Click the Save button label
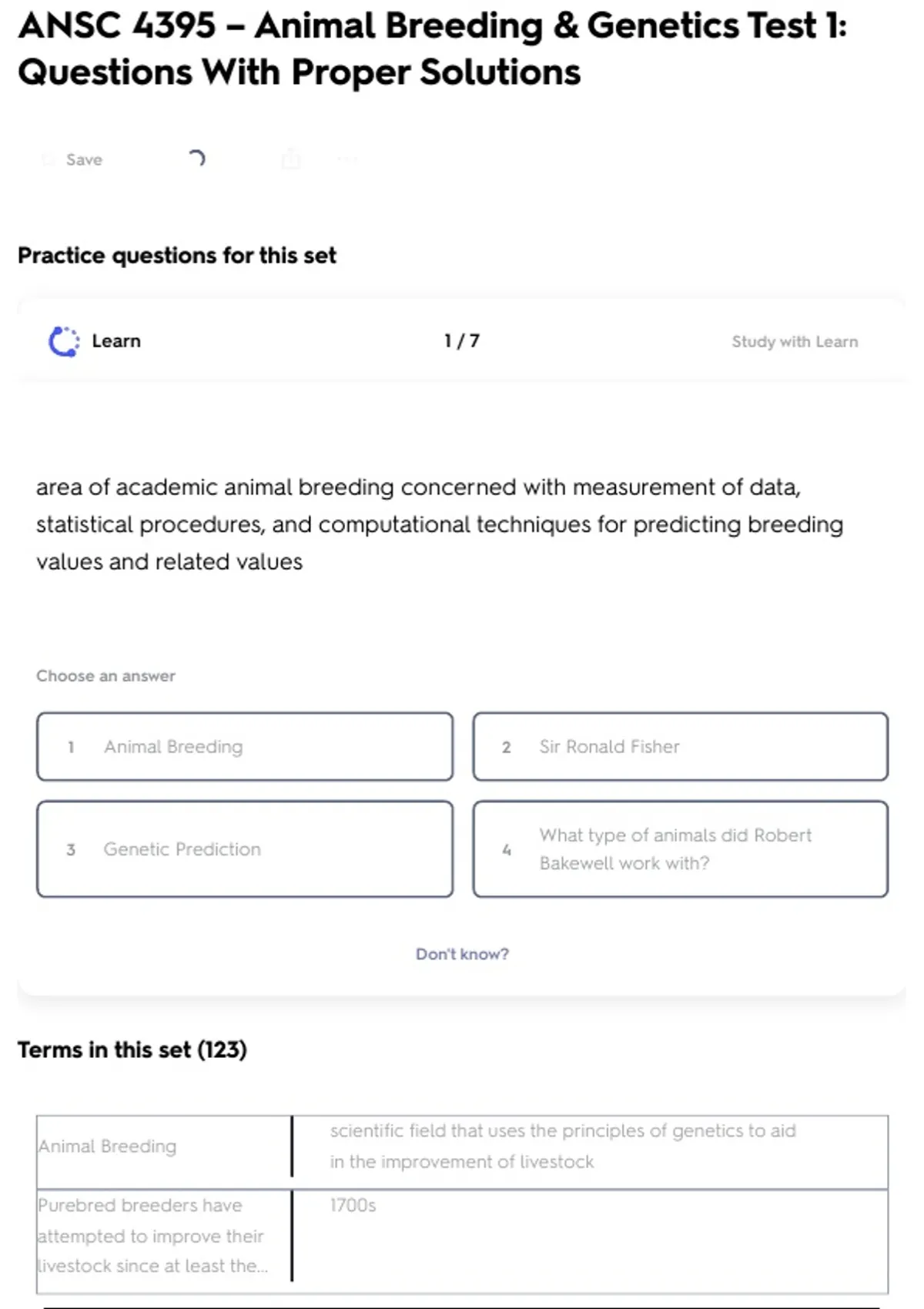The width and height of the screenshot is (924, 1309). (84, 159)
